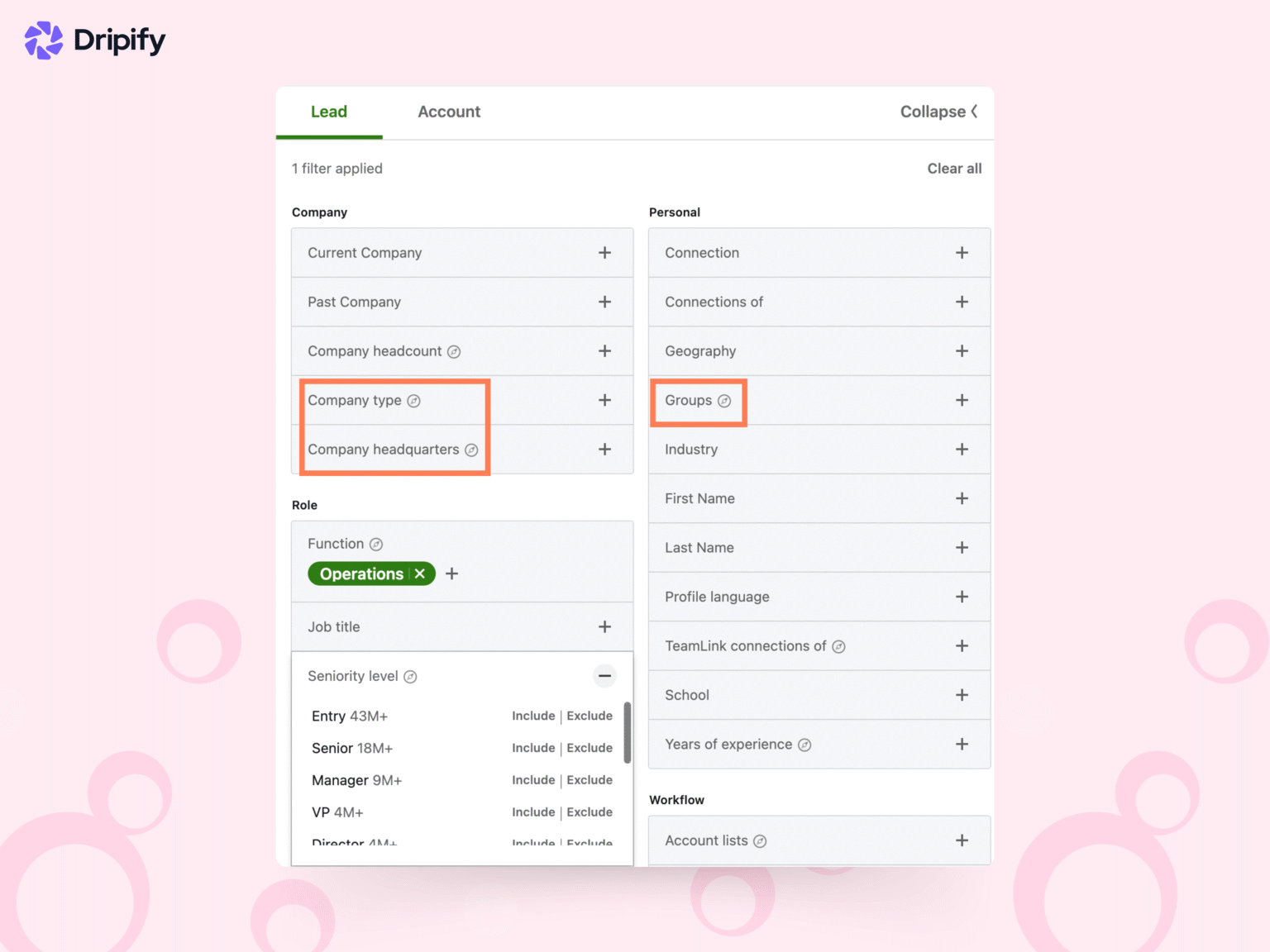Expand the Geography filter

click(962, 351)
